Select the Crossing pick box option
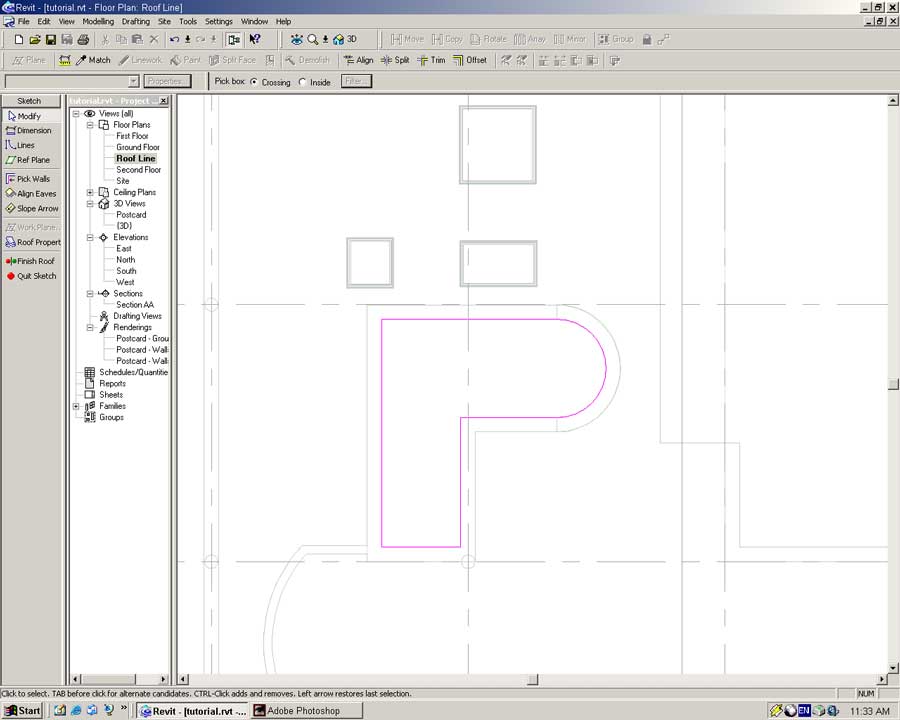Screen dimensions: 900x720 point(254,82)
